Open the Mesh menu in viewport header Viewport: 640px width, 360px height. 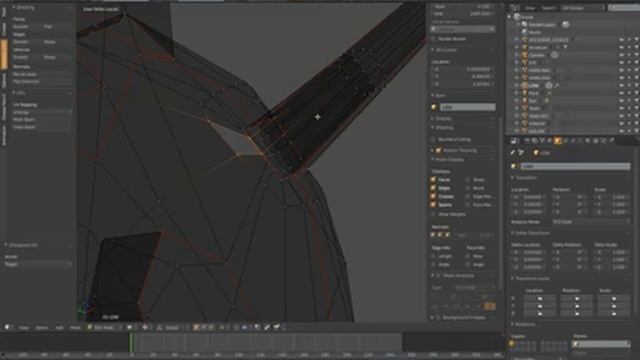pyautogui.click(x=76, y=327)
